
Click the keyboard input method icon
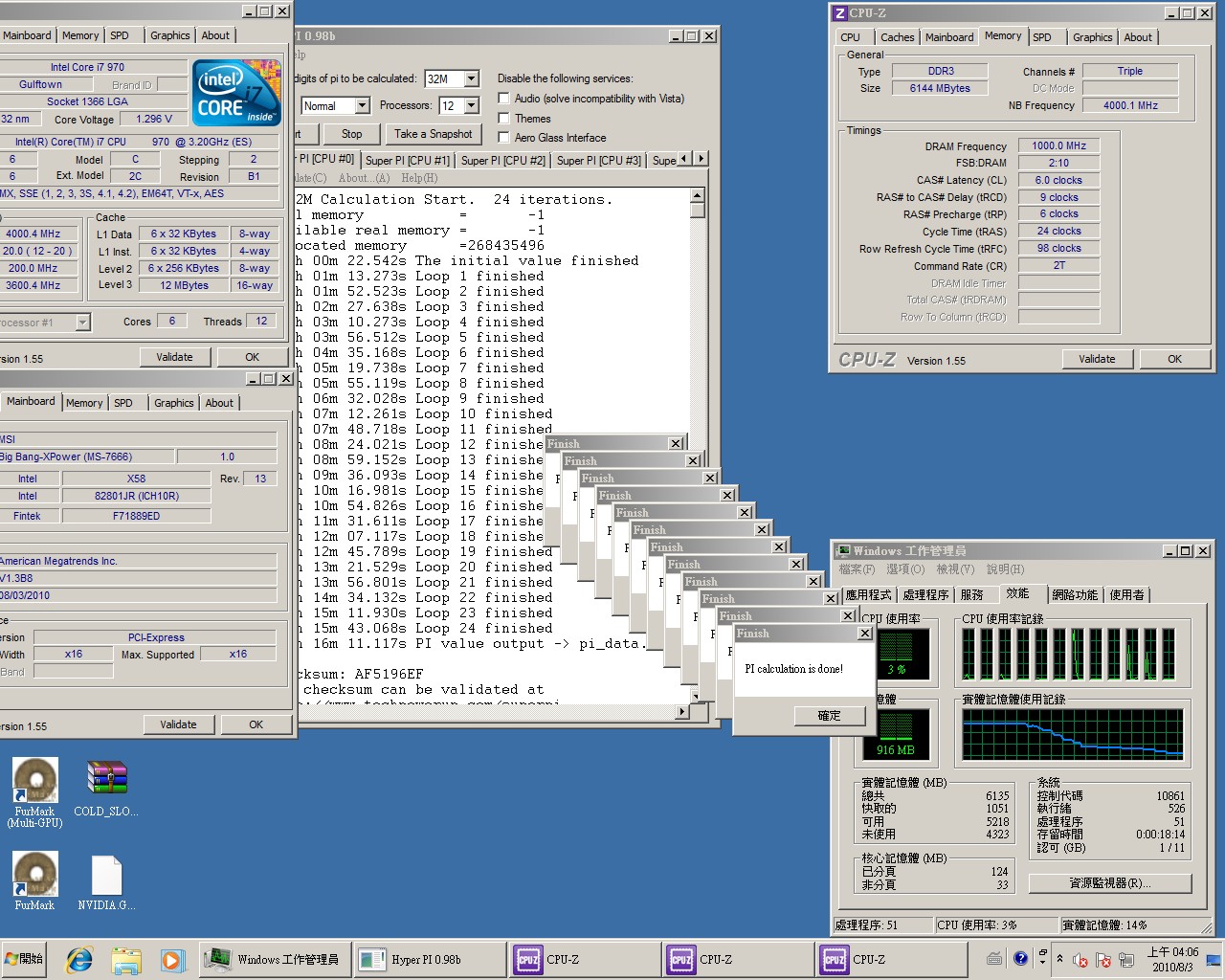pos(994,958)
